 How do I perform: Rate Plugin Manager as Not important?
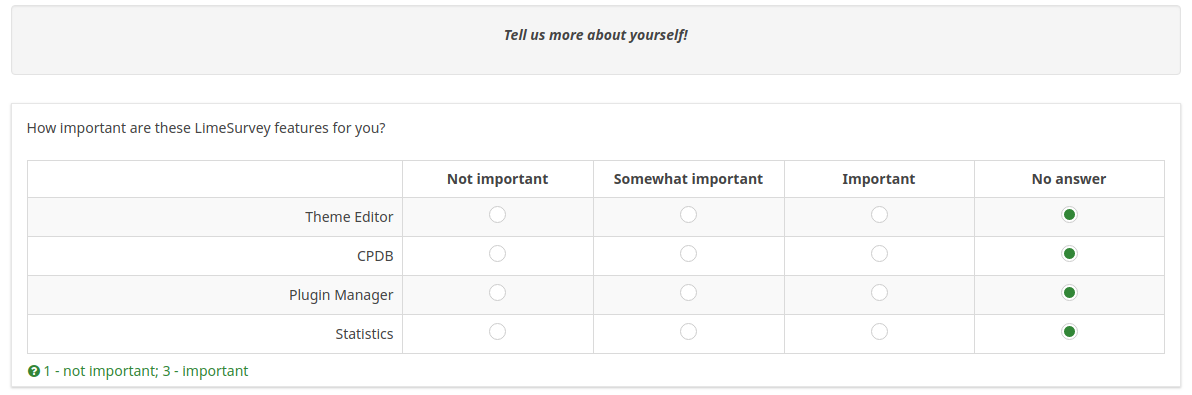coord(497,292)
